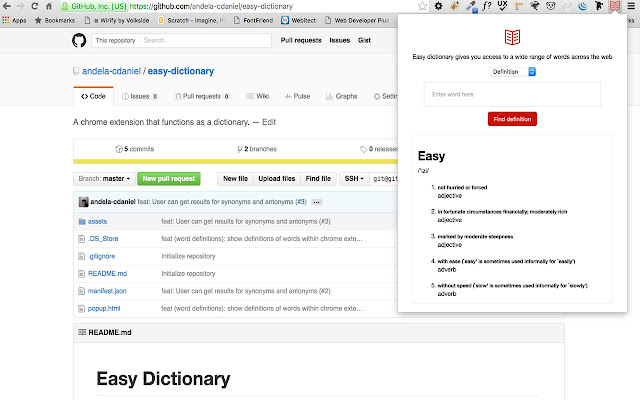Click the GitHub repository search field
Viewport: 640px width, 400px height.
[205, 40]
